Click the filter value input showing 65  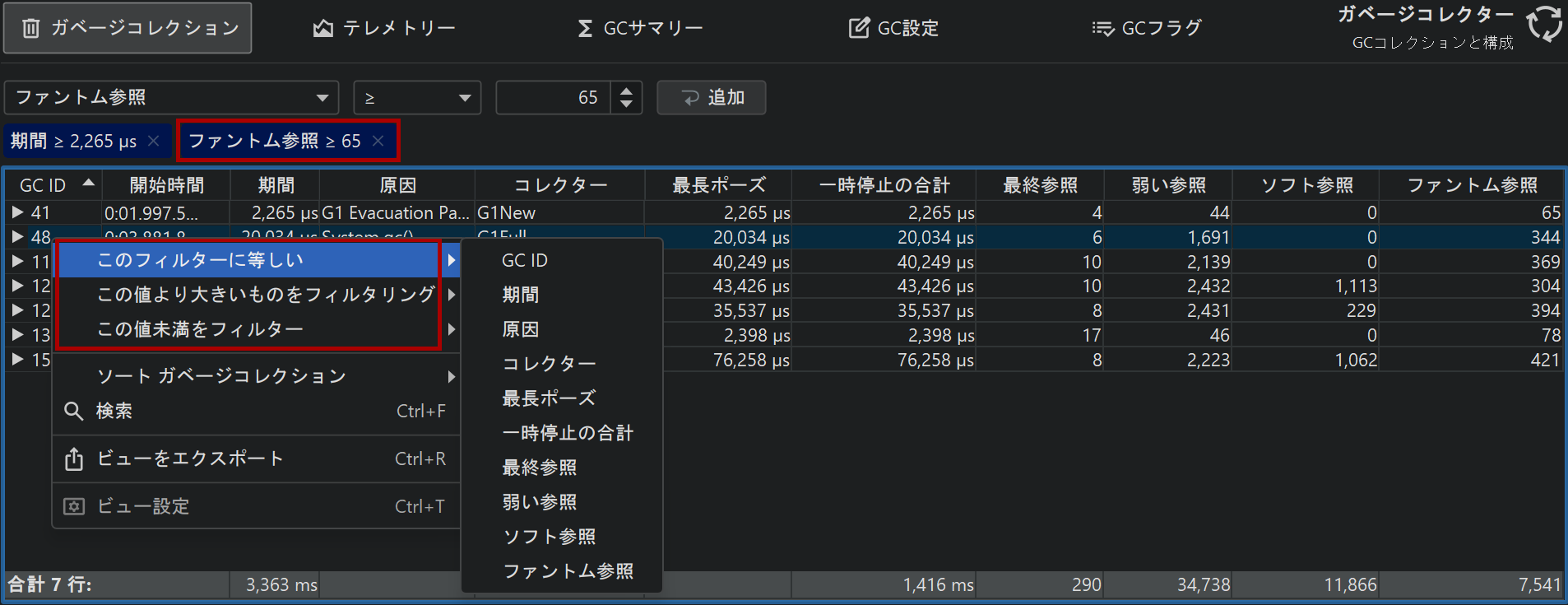tap(553, 98)
